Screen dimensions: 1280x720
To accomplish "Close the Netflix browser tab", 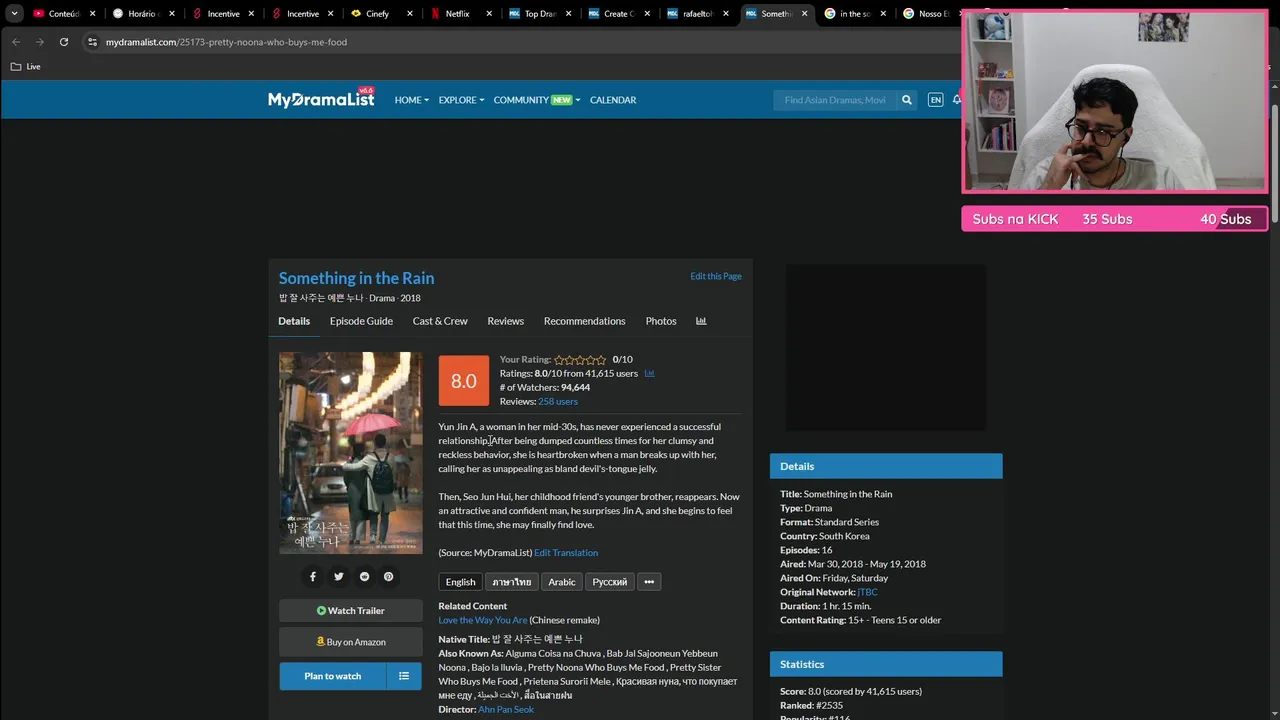I will point(490,14).
